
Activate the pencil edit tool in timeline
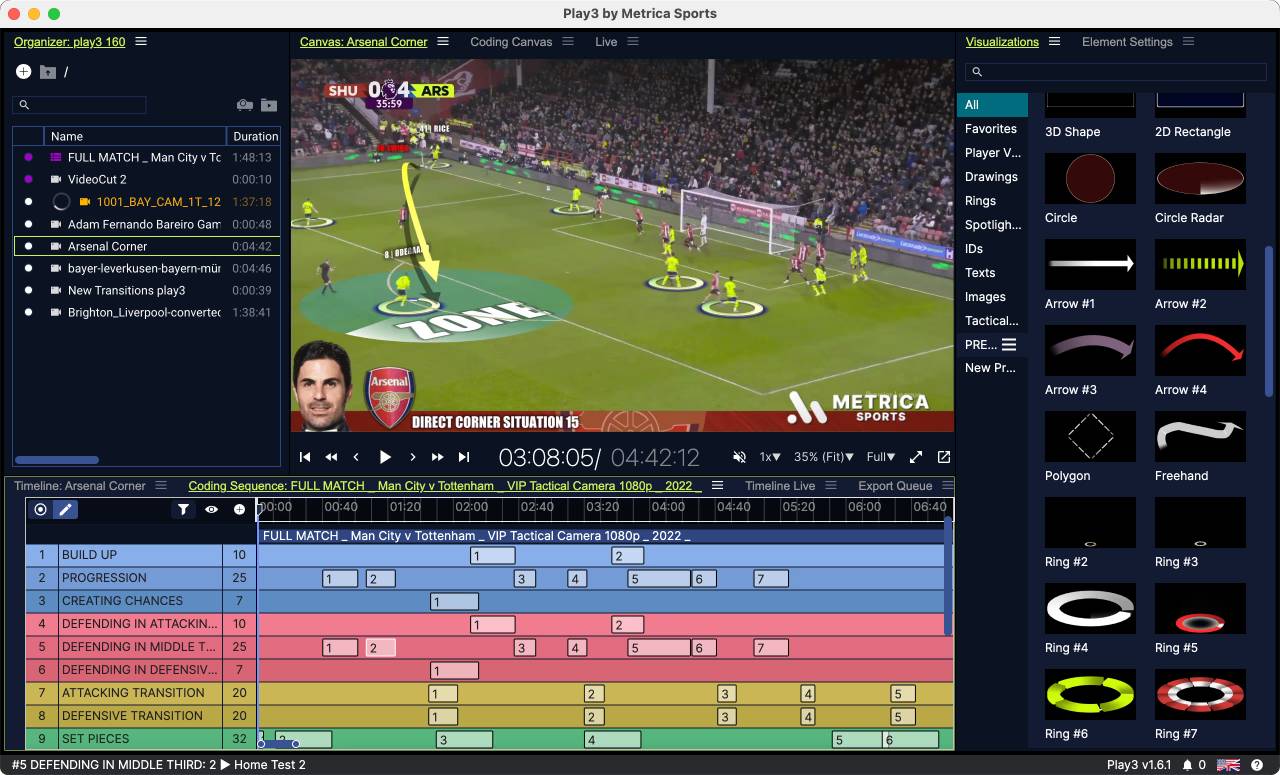coord(65,509)
